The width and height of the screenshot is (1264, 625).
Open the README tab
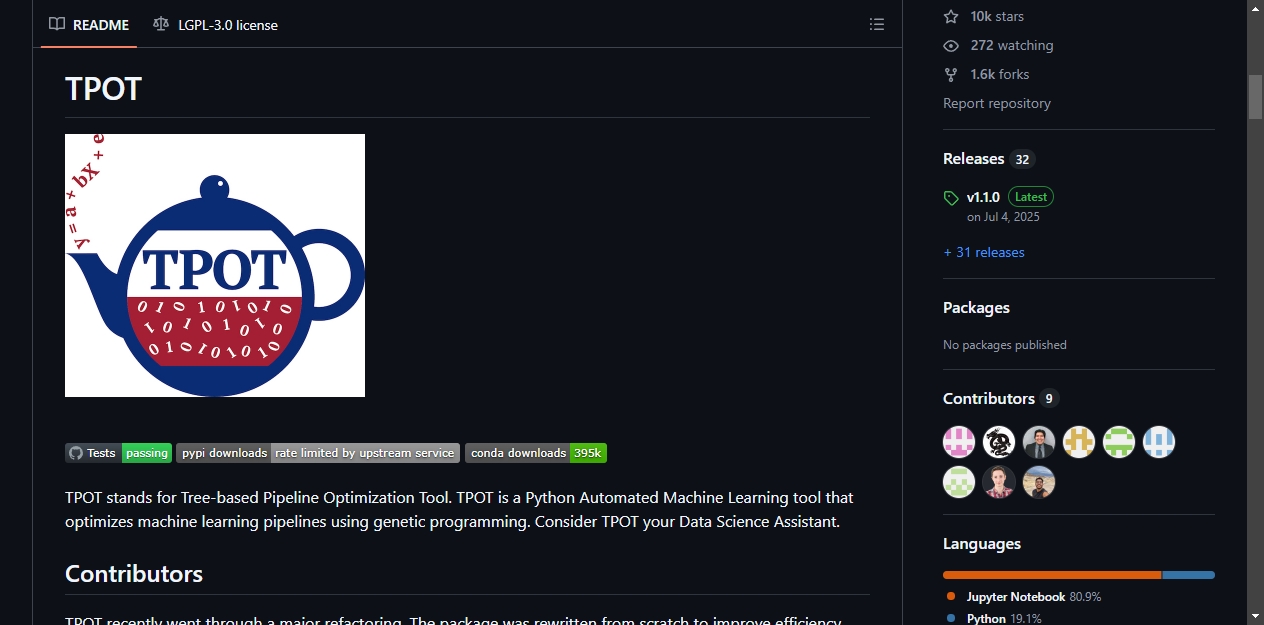[89, 25]
